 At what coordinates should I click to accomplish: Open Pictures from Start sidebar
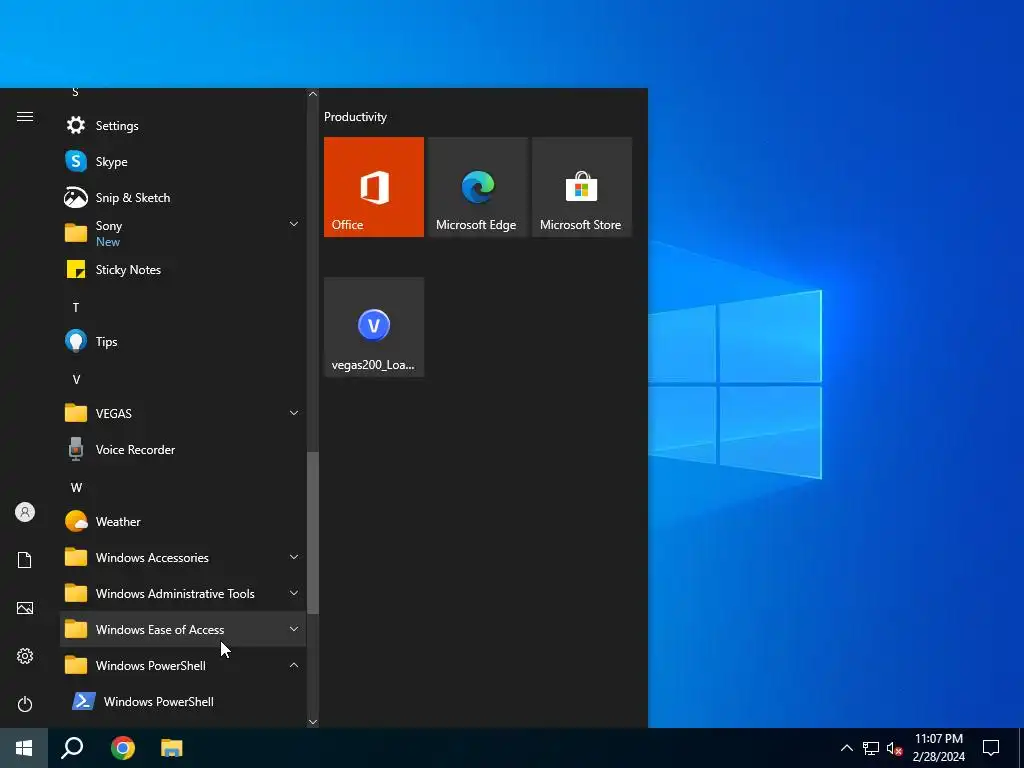pyautogui.click(x=25, y=608)
